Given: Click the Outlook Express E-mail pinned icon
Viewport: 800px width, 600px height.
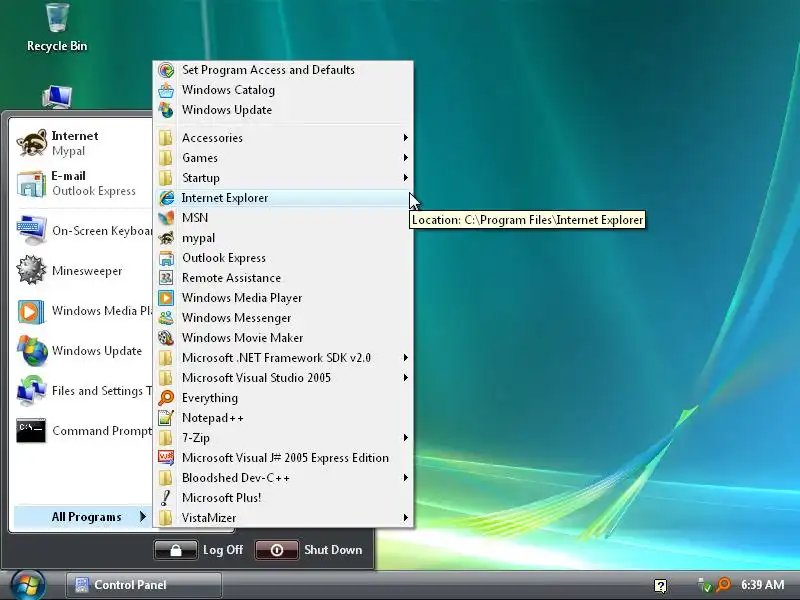Looking at the screenshot, I should [32, 184].
